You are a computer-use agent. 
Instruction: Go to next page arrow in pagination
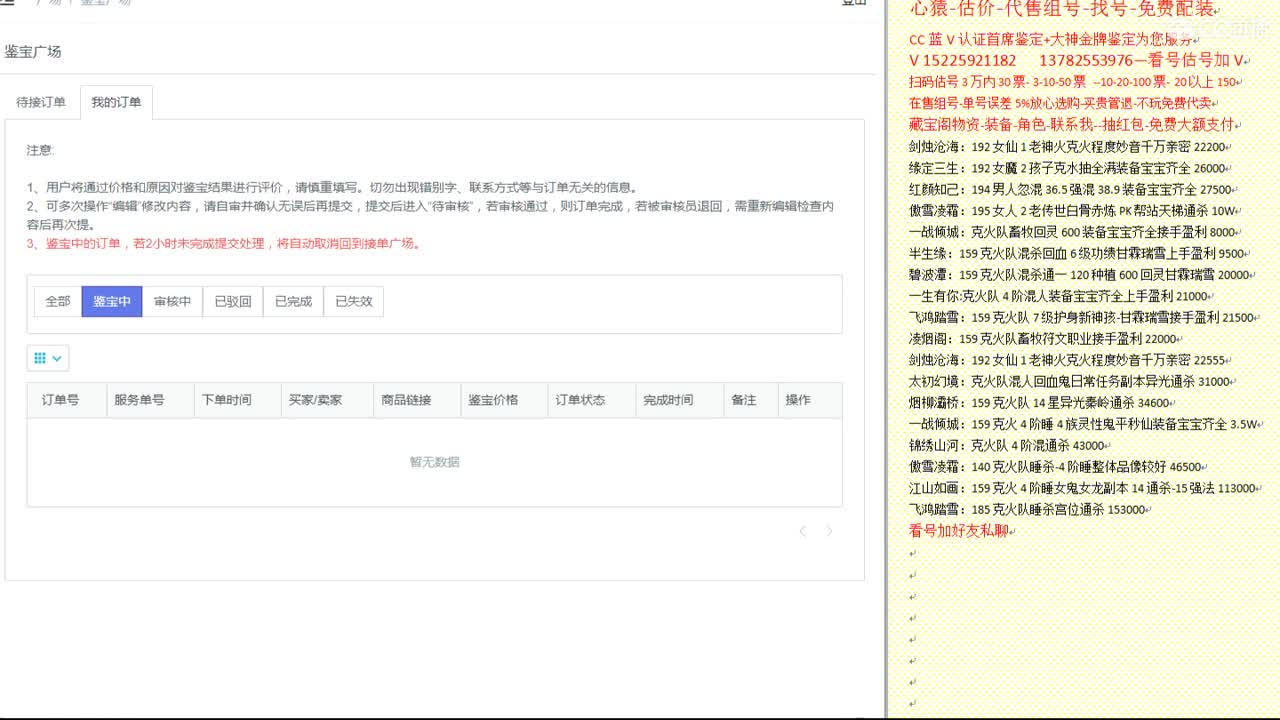(829, 531)
